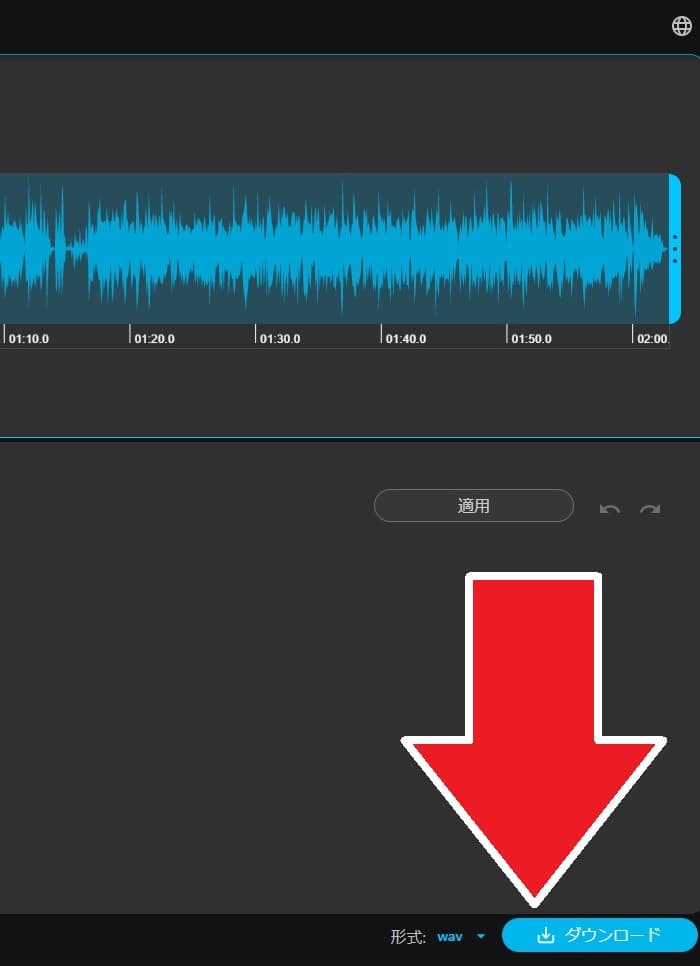700x966 pixels.
Task: Open the globe language selector
Action: [682, 26]
